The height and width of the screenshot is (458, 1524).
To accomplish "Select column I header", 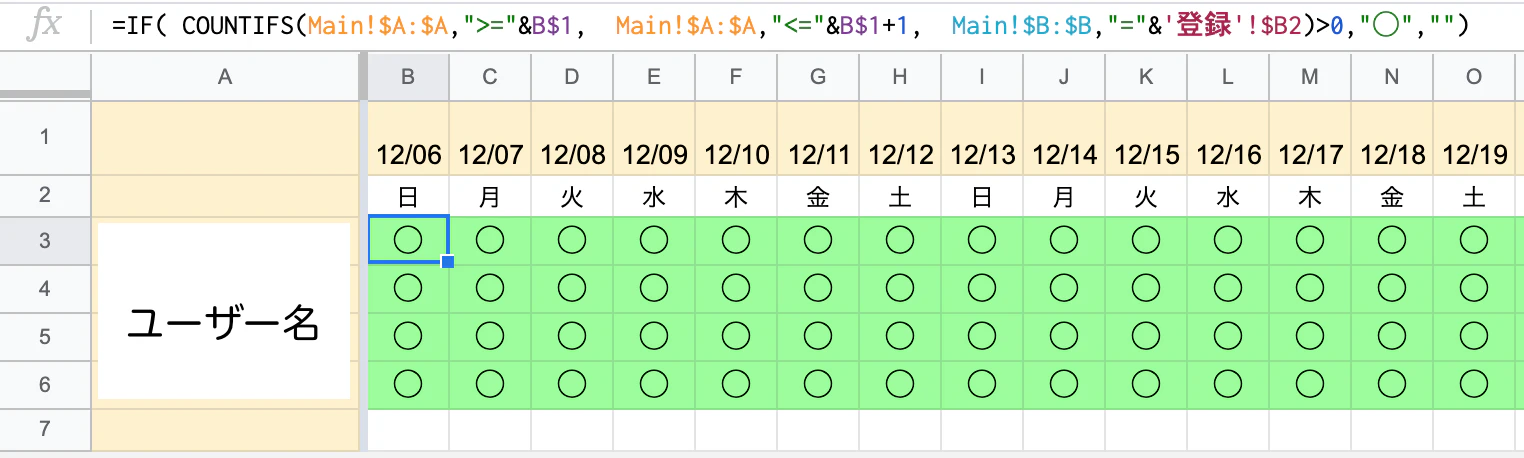I will click(x=982, y=76).
